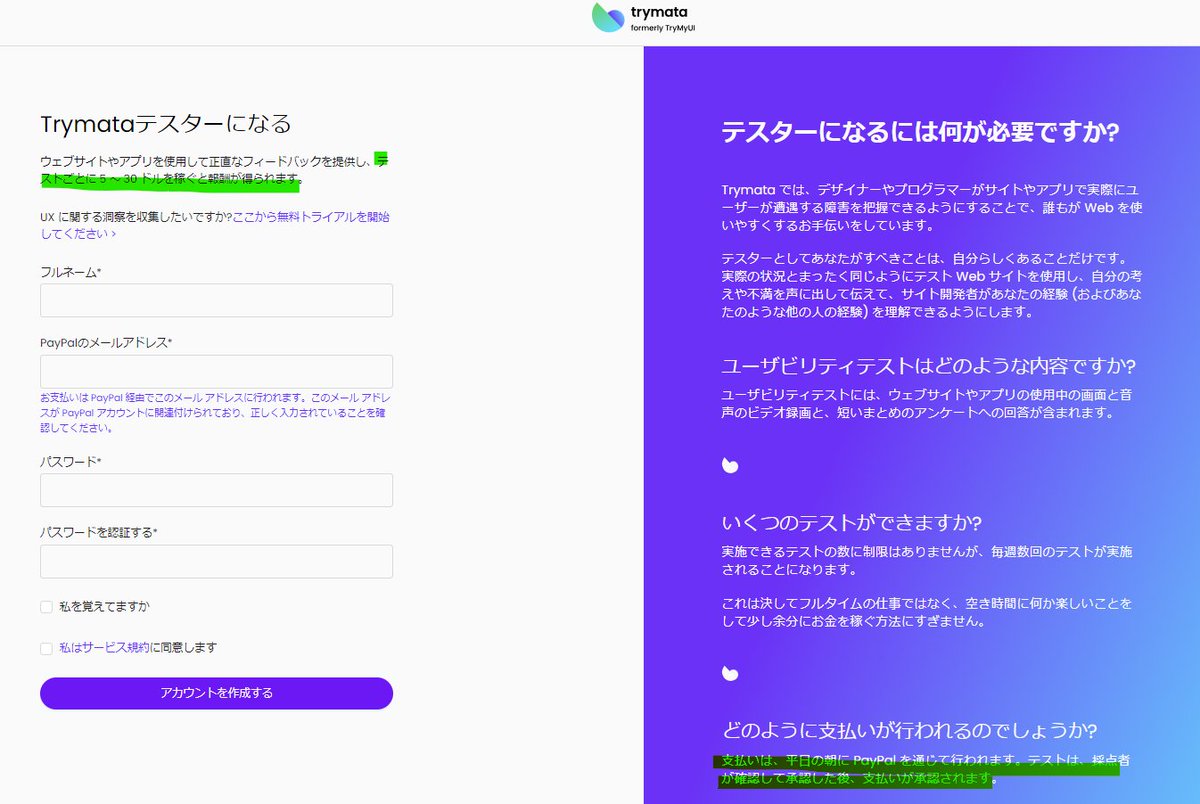Screen dimensions: 1200x804
Task: Enable the サービス規約に同意します checkbox
Action: point(46,647)
